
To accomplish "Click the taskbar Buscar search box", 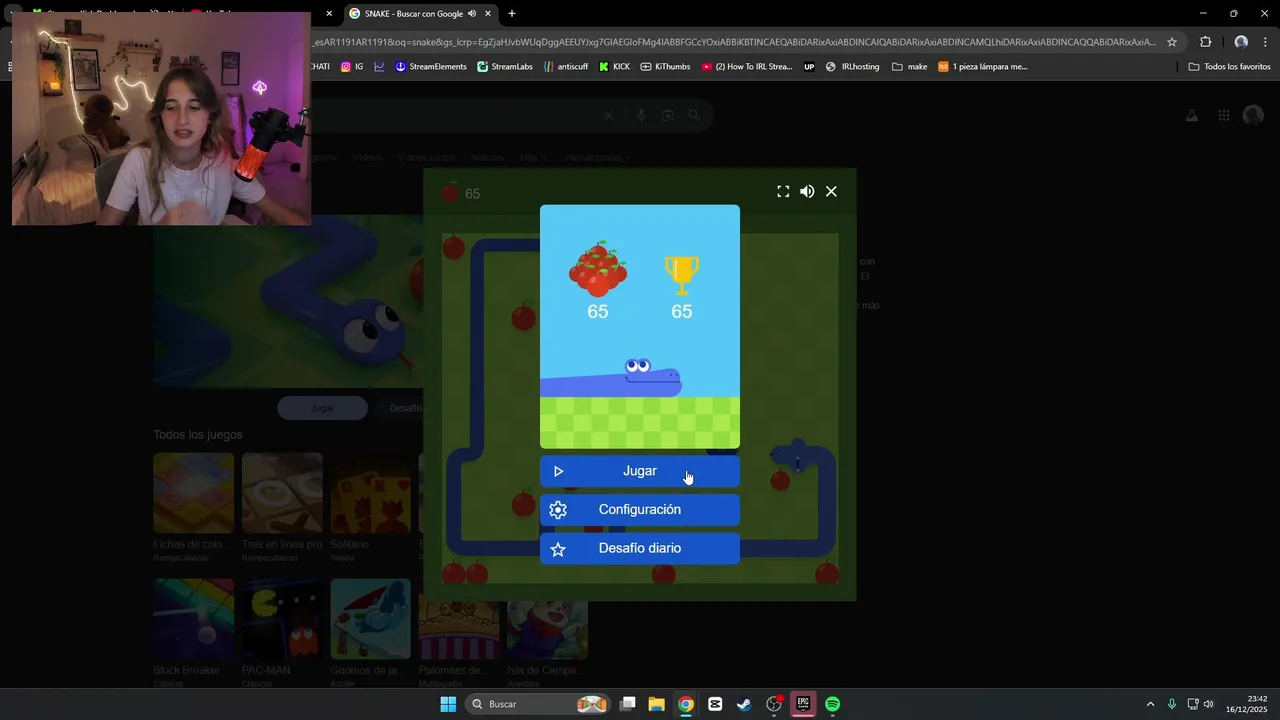I will (540, 704).
